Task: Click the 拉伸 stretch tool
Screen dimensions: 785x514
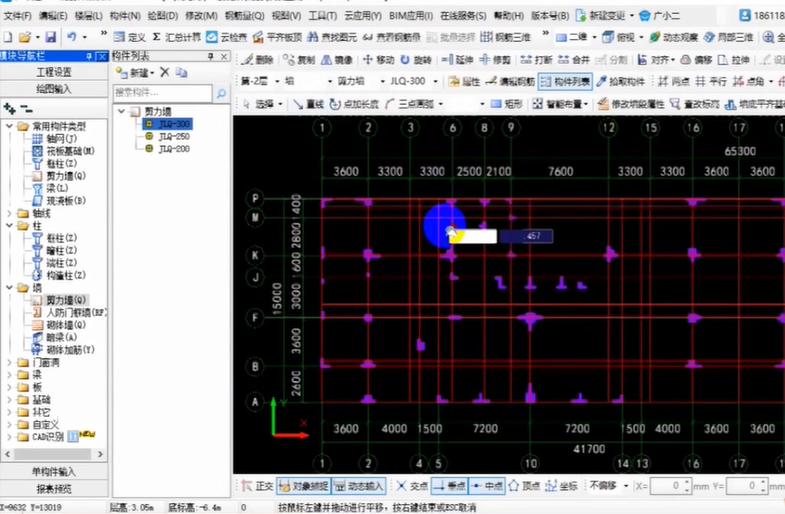Action: (734, 60)
